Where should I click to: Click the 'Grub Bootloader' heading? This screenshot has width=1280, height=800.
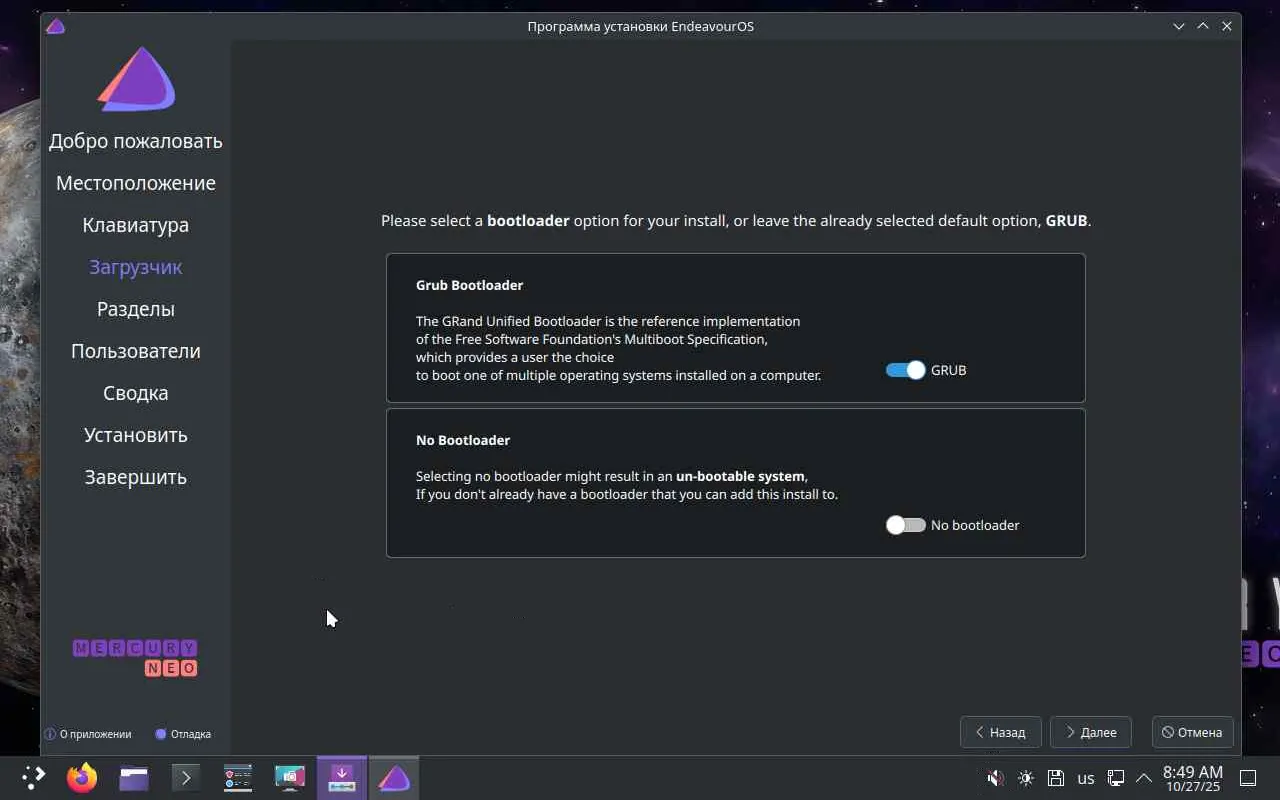[470, 285]
